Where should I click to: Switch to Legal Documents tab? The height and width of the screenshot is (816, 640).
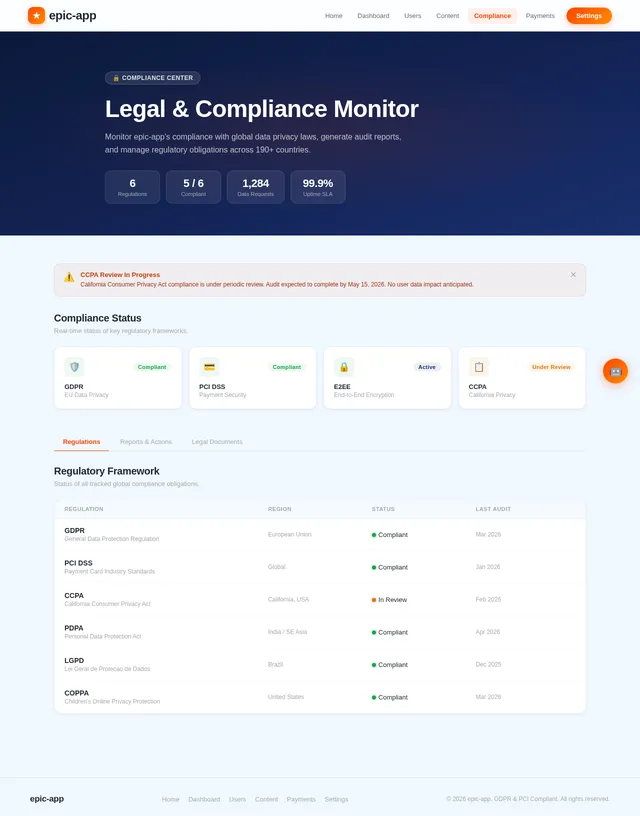tap(217, 442)
